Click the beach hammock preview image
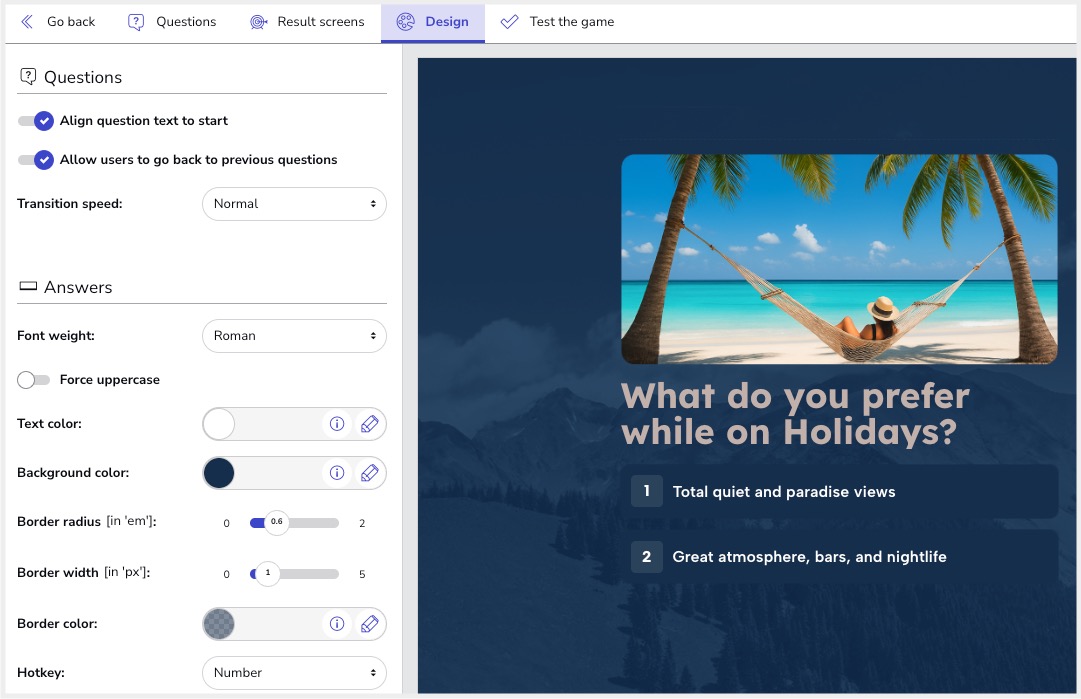 (x=839, y=259)
